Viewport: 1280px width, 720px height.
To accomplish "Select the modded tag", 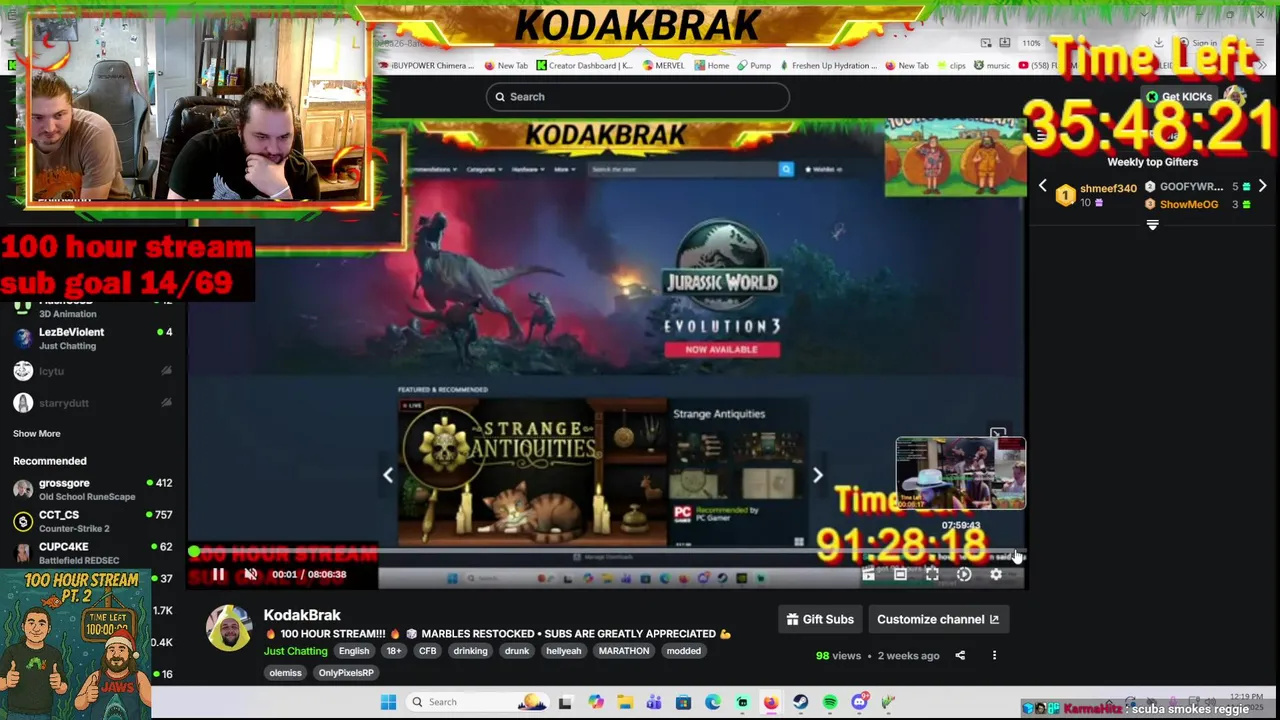I will tap(684, 651).
